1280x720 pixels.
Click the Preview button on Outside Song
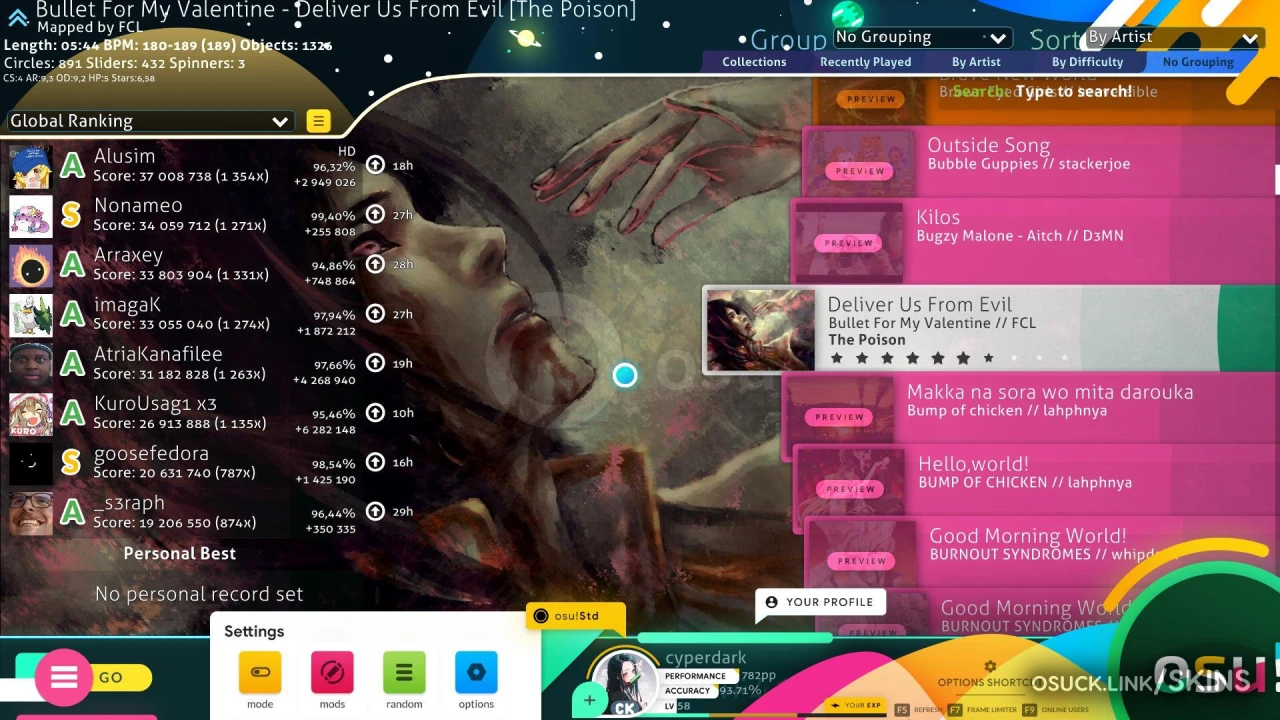click(860, 171)
